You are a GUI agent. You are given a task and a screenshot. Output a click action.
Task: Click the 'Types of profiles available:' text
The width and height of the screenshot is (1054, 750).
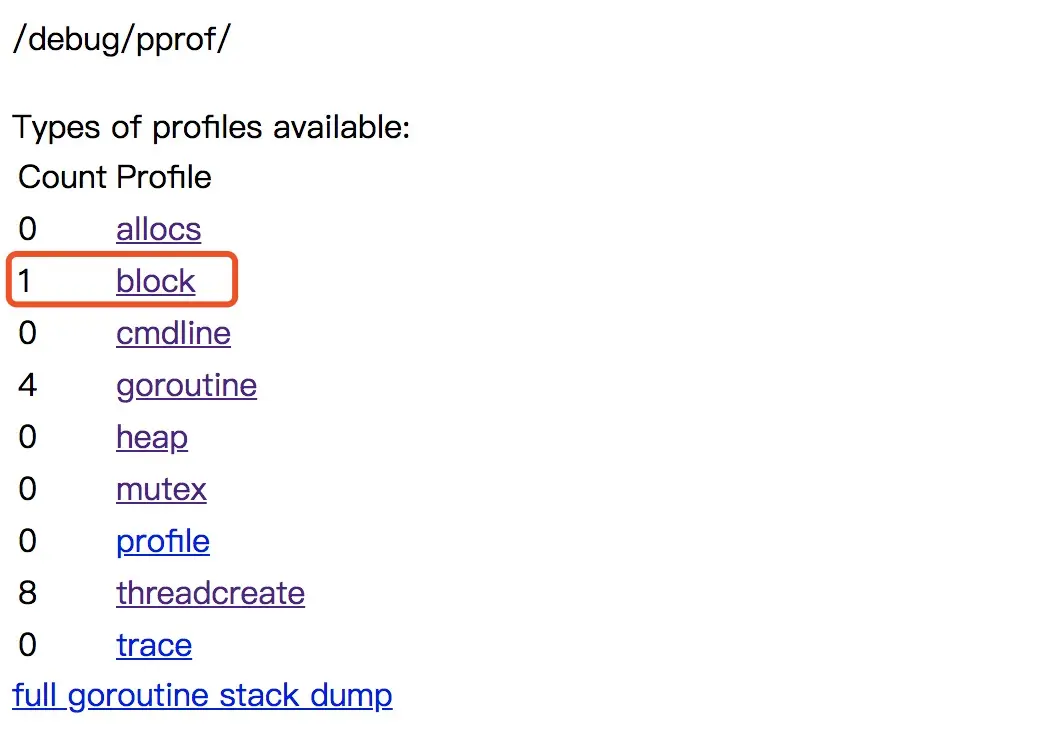pos(211,128)
